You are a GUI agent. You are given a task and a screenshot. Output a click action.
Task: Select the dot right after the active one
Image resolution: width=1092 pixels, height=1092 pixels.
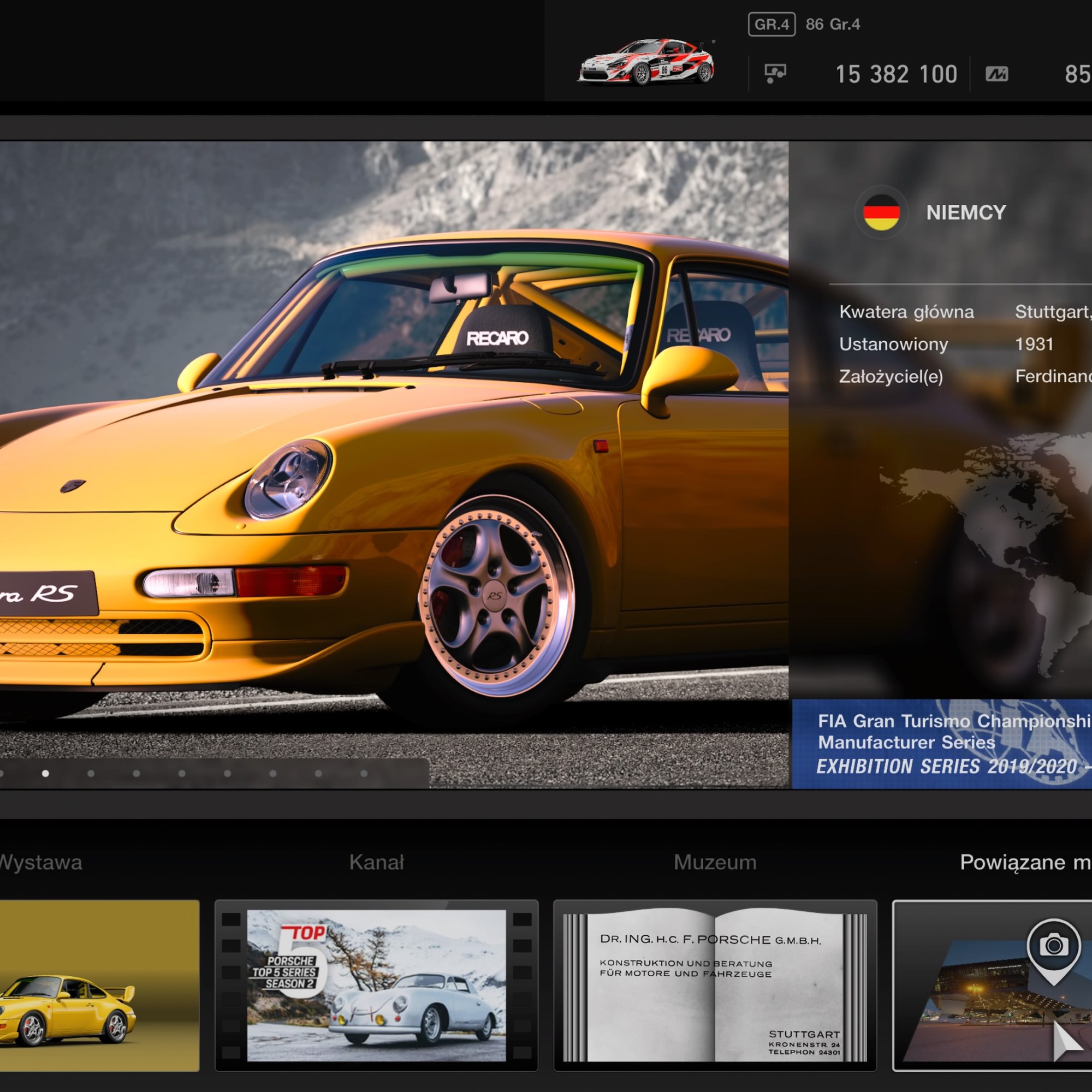point(91,773)
